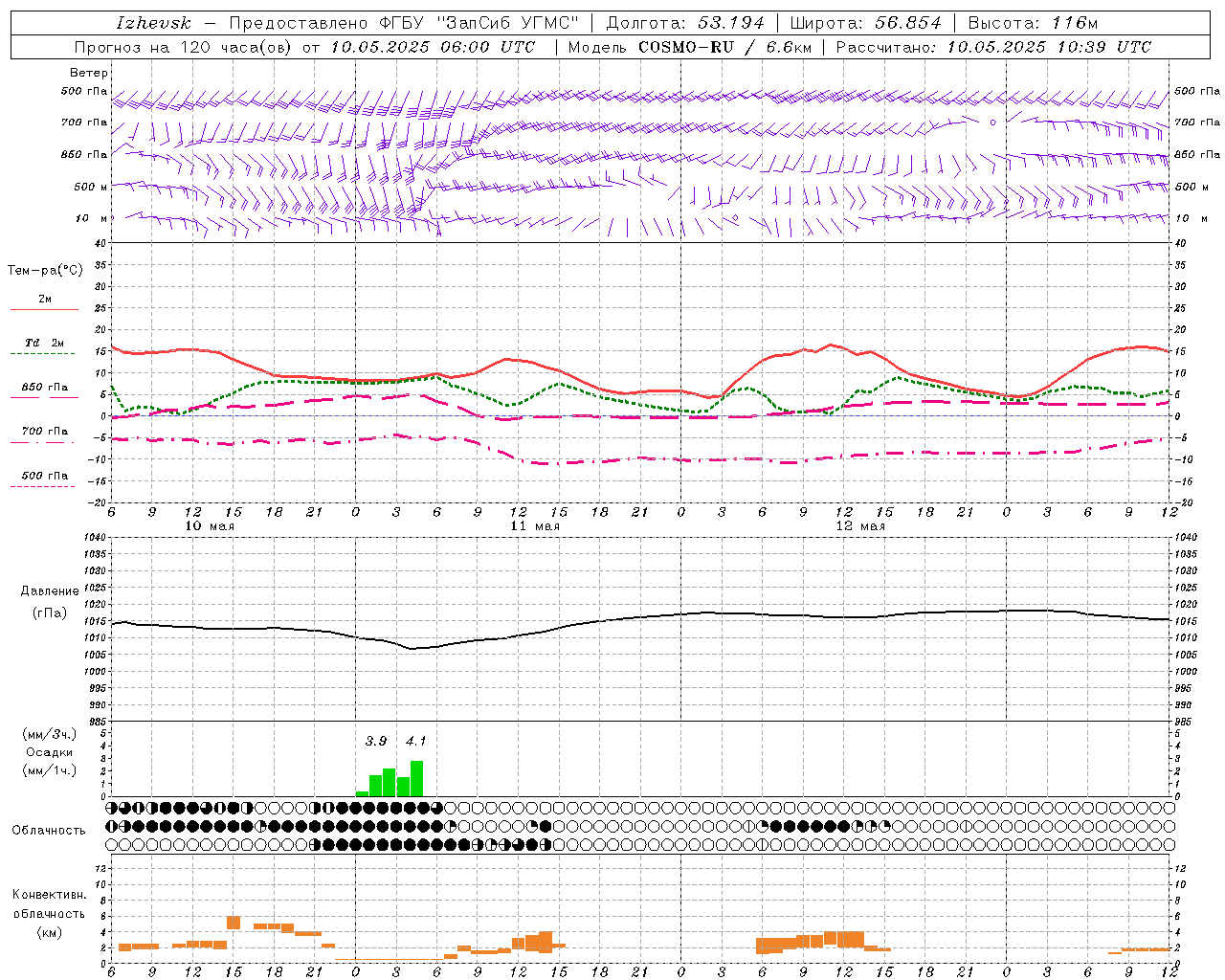Click the Izhevsk station name in header
Image resolution: width=1225 pixels, height=980 pixels.
[153, 23]
